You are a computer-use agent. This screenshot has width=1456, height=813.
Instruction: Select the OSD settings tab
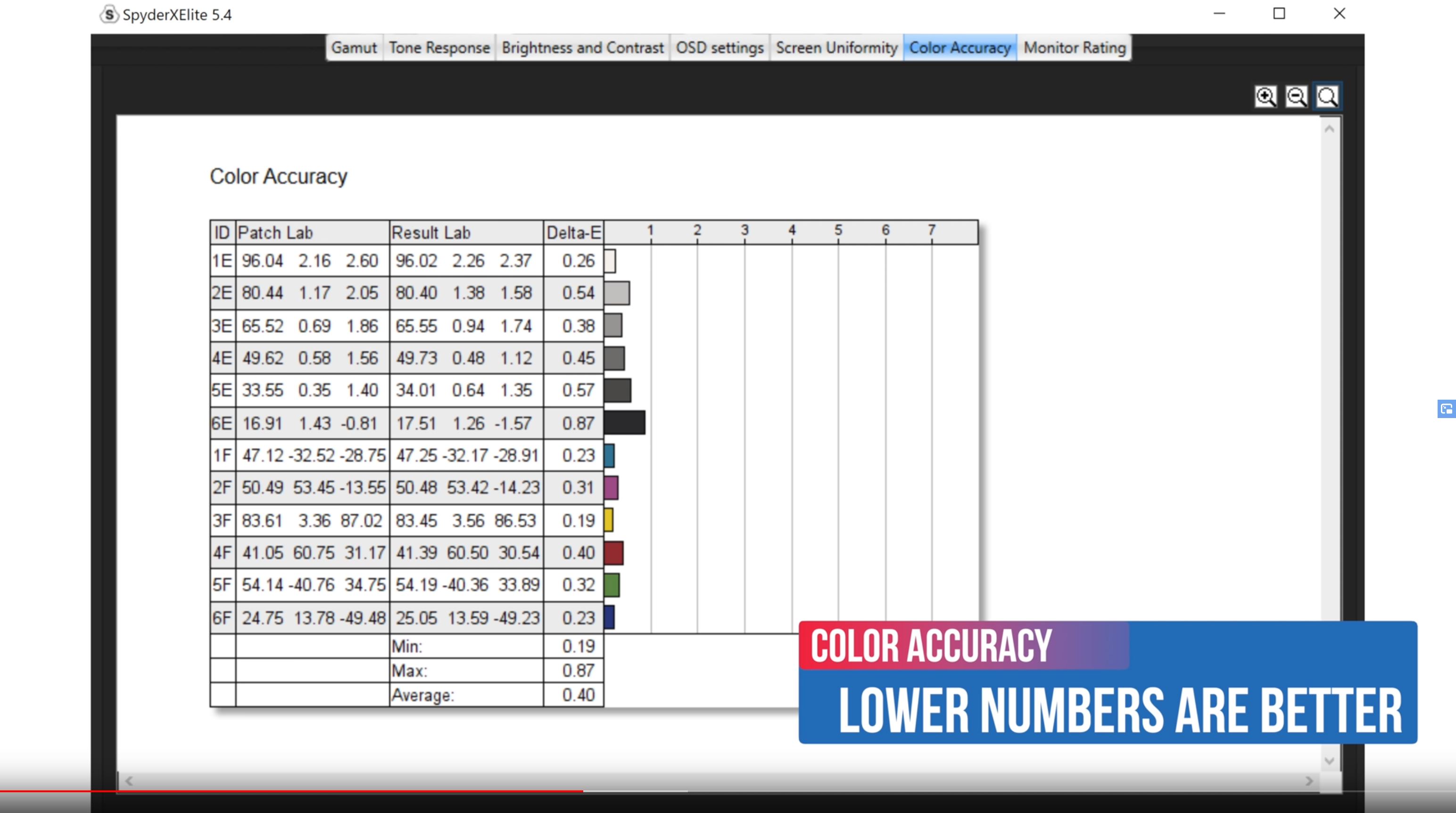click(720, 48)
